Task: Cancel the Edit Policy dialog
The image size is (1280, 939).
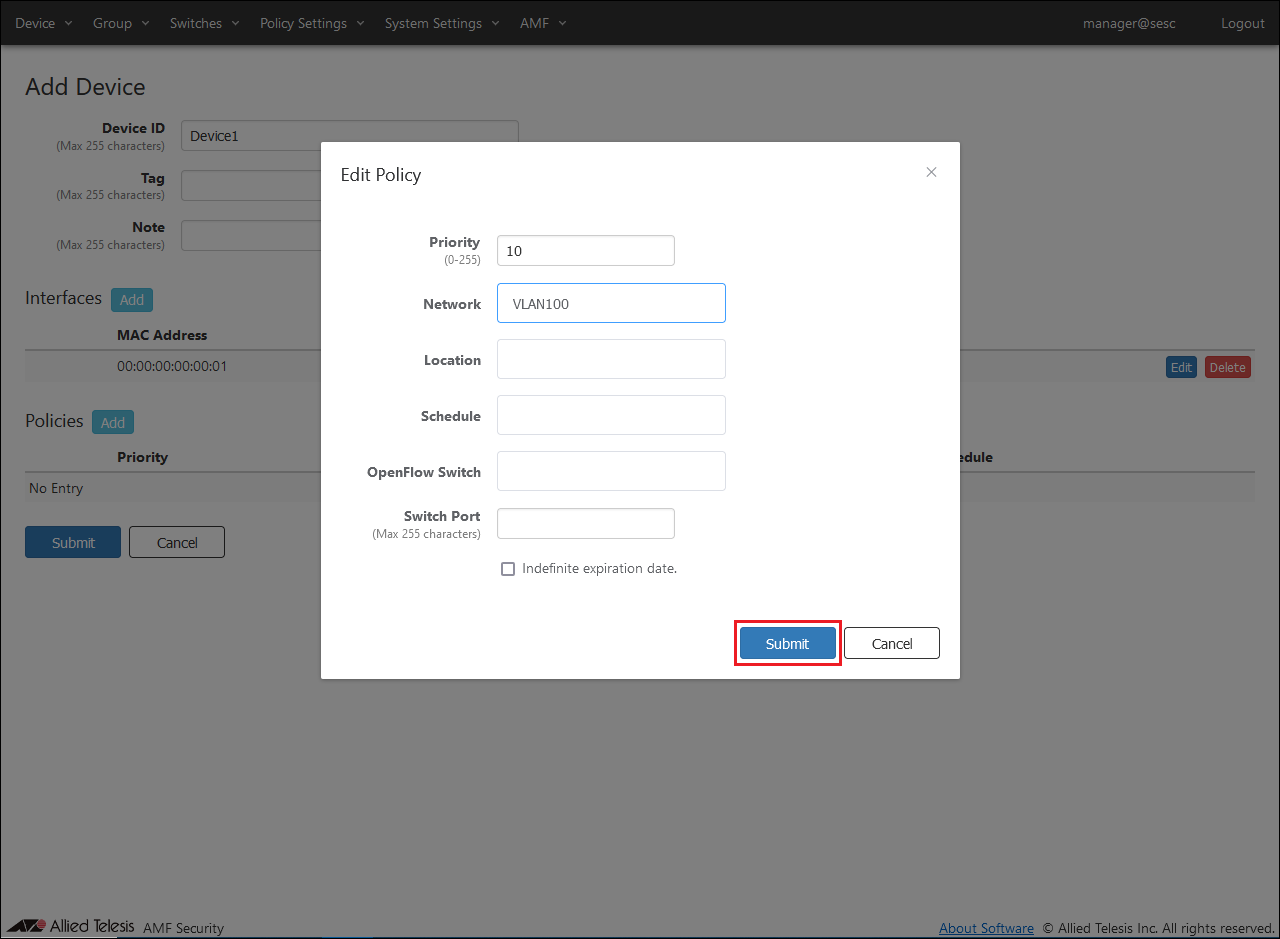Action: [x=891, y=643]
